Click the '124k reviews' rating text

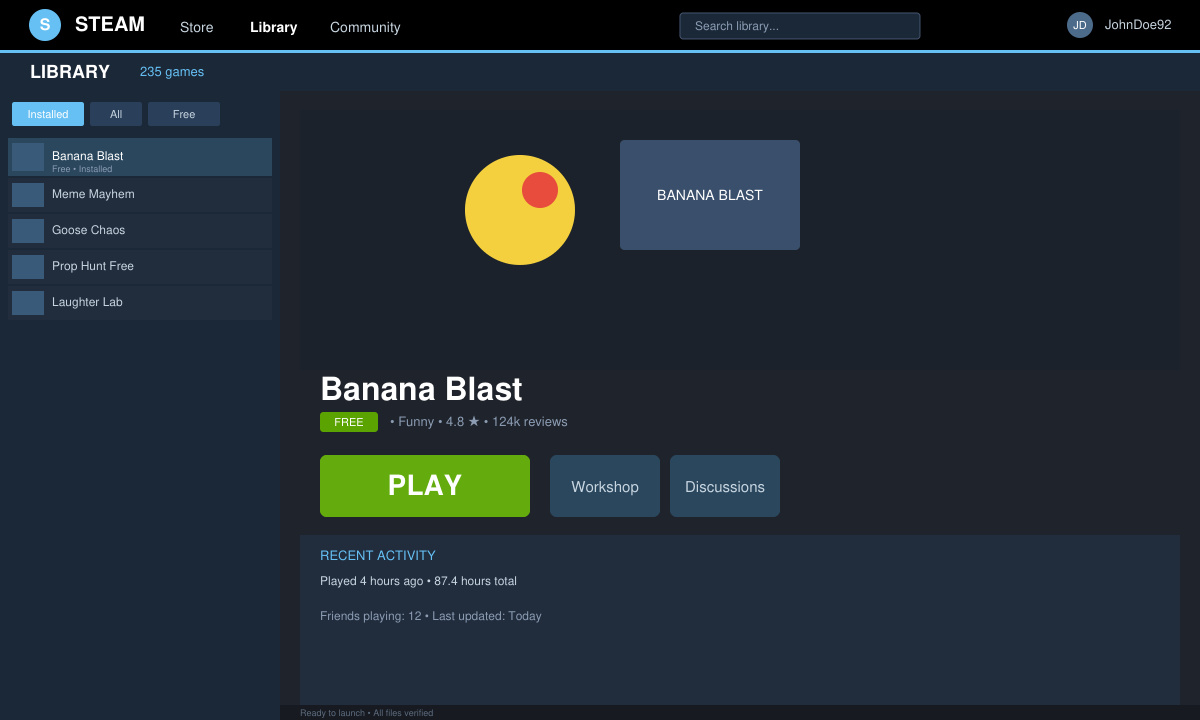pyautogui.click(x=530, y=422)
